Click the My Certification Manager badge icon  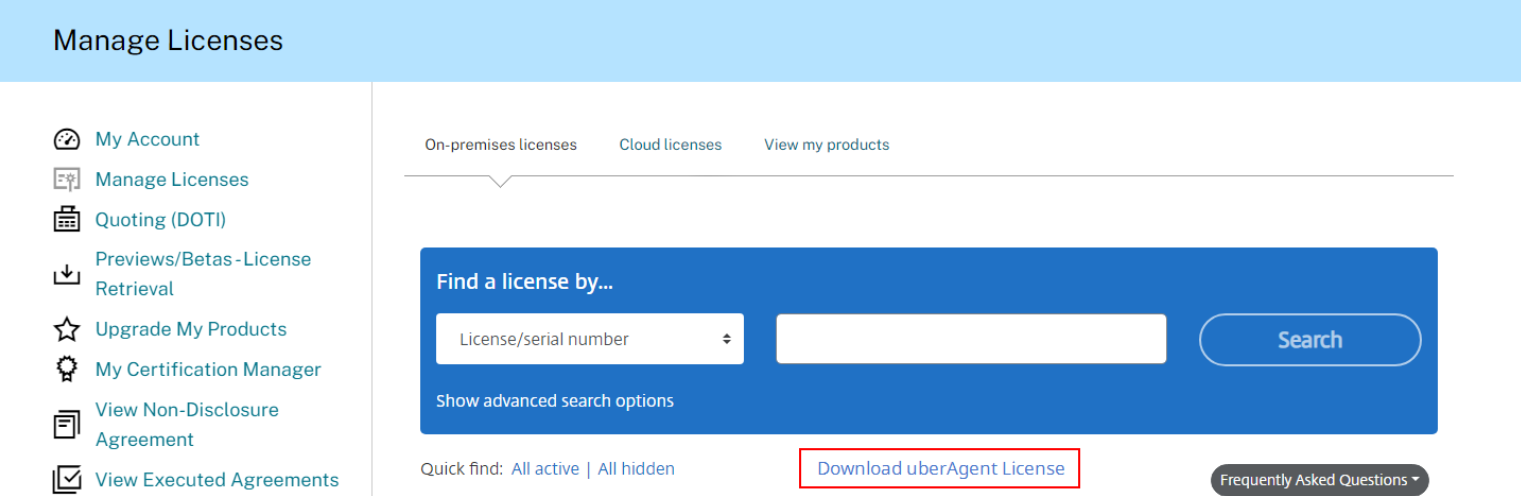click(66, 369)
